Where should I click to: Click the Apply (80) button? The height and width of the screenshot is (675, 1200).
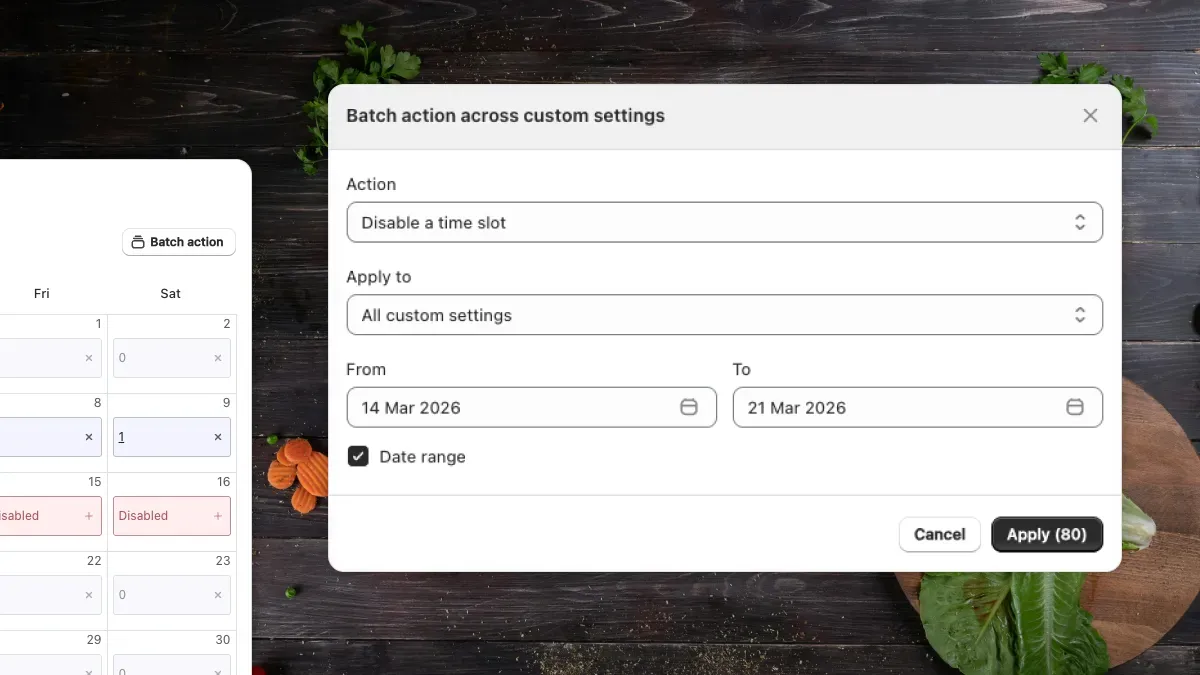click(x=1047, y=534)
